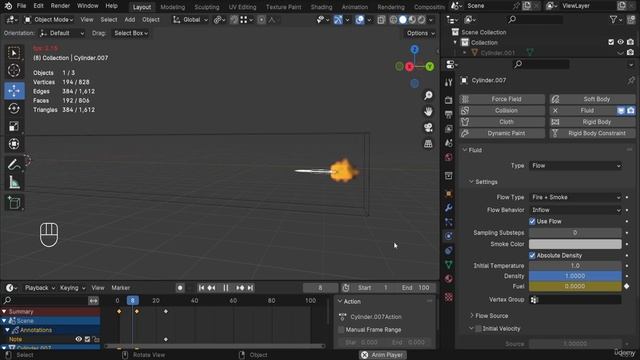Click the Y axis on navigation gizmo
The image size is (640, 360).
coord(429,66)
